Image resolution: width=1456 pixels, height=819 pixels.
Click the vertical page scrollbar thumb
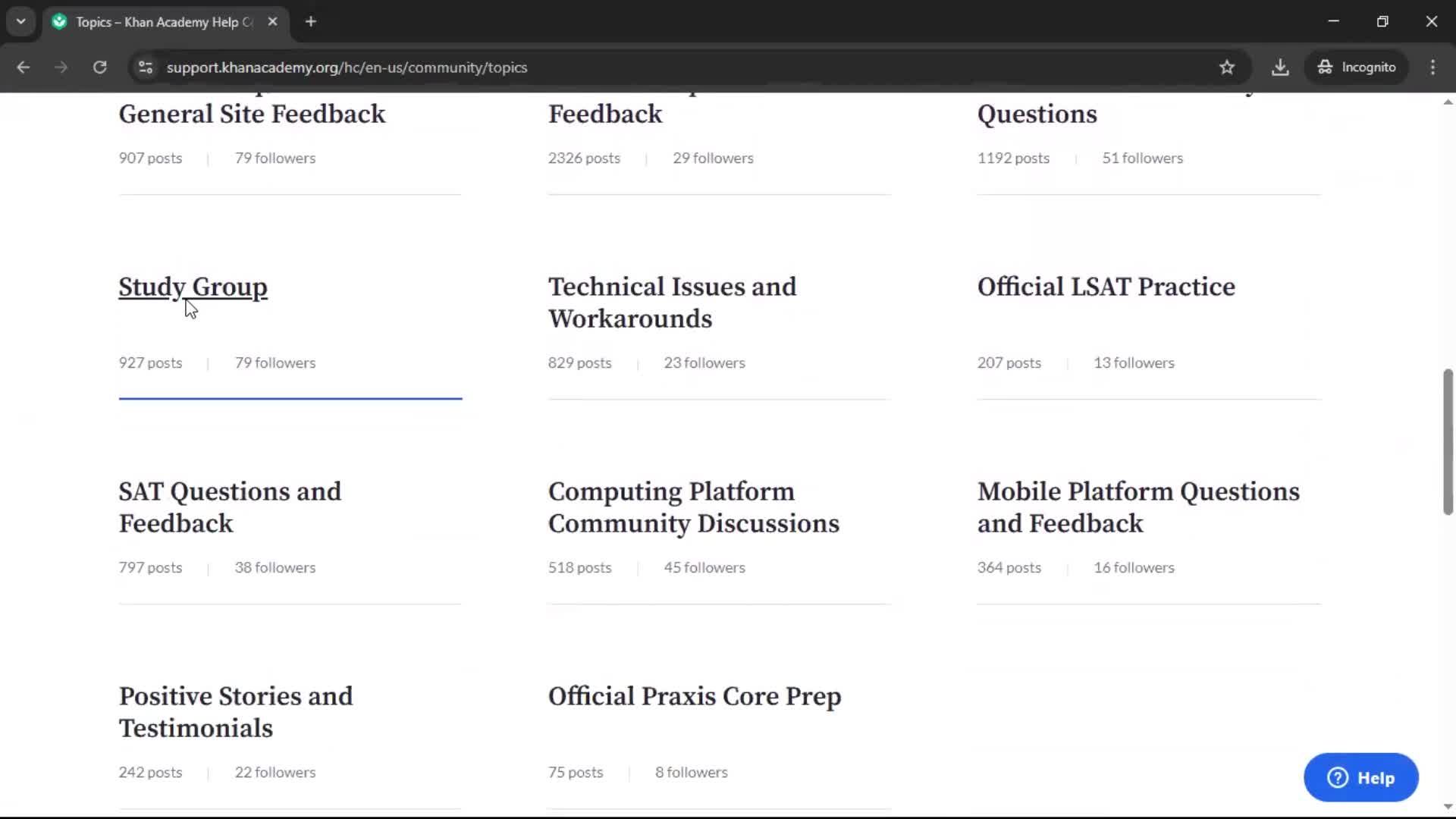[1448, 442]
